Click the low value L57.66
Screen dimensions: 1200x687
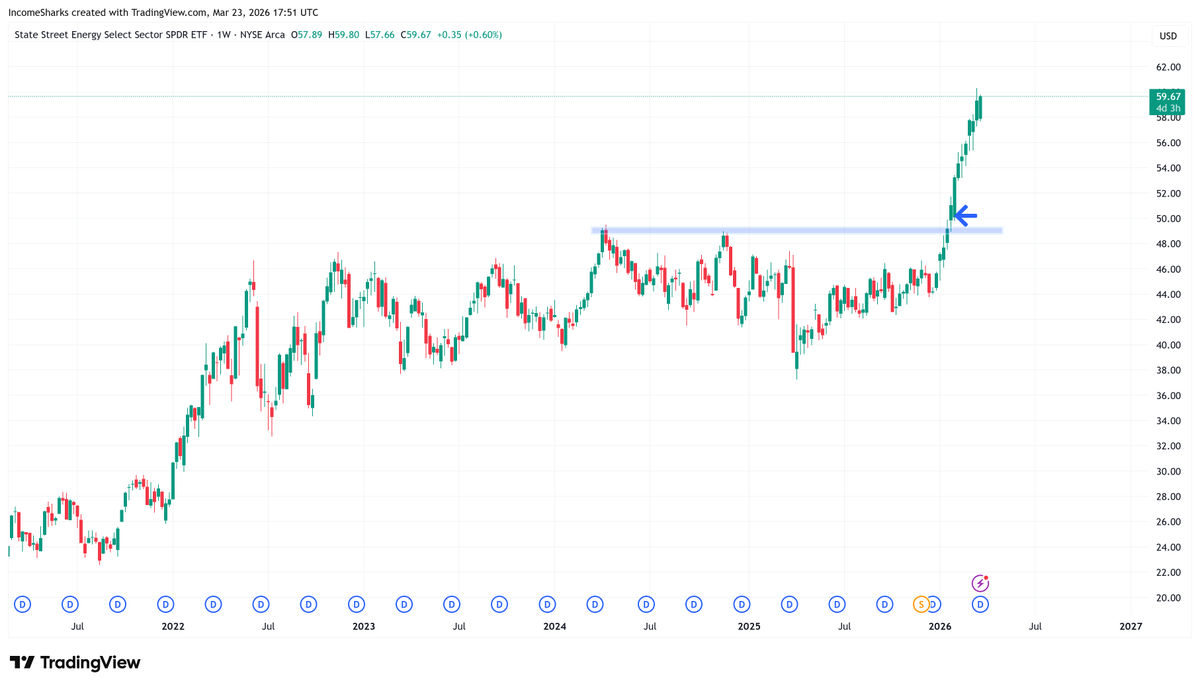coord(381,35)
